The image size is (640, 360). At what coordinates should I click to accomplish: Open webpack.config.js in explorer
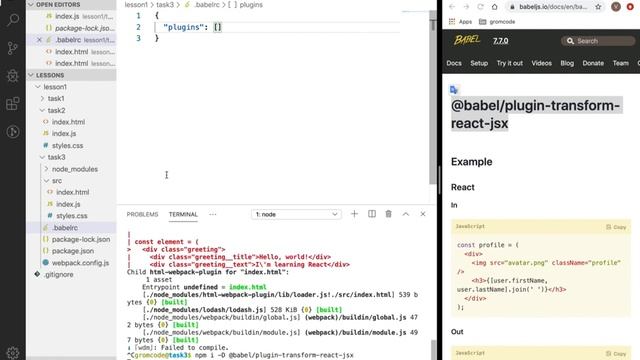coord(72,263)
